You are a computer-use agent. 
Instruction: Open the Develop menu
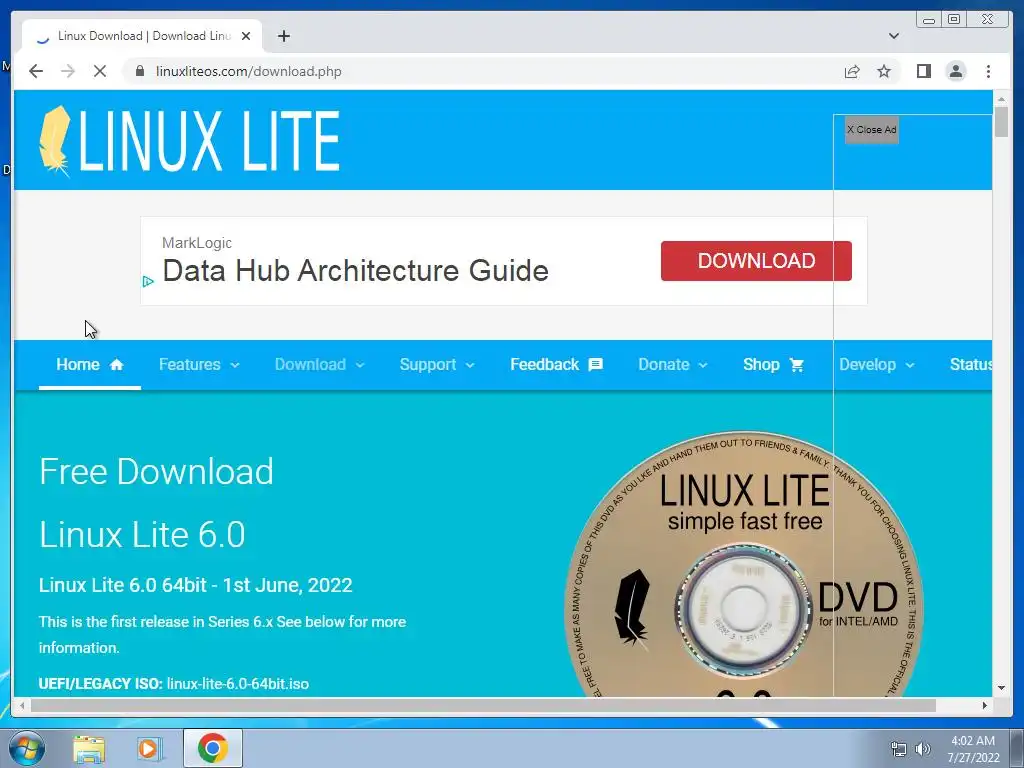tap(876, 364)
